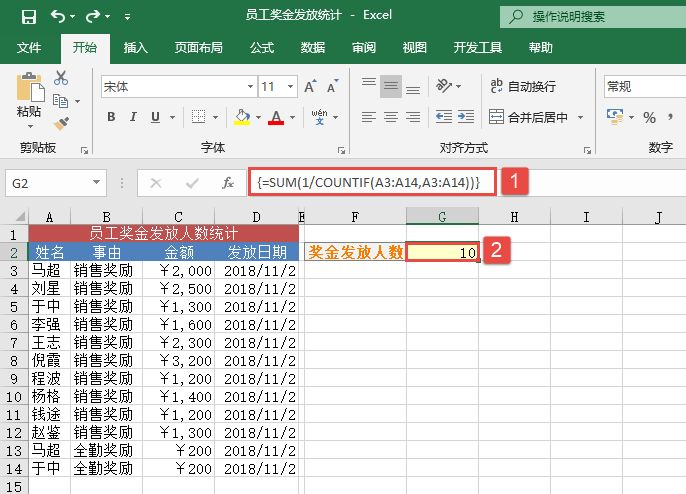Viewport: 686px width, 494px height.
Task: Click the Paste clipboard icon
Action: click(29, 93)
